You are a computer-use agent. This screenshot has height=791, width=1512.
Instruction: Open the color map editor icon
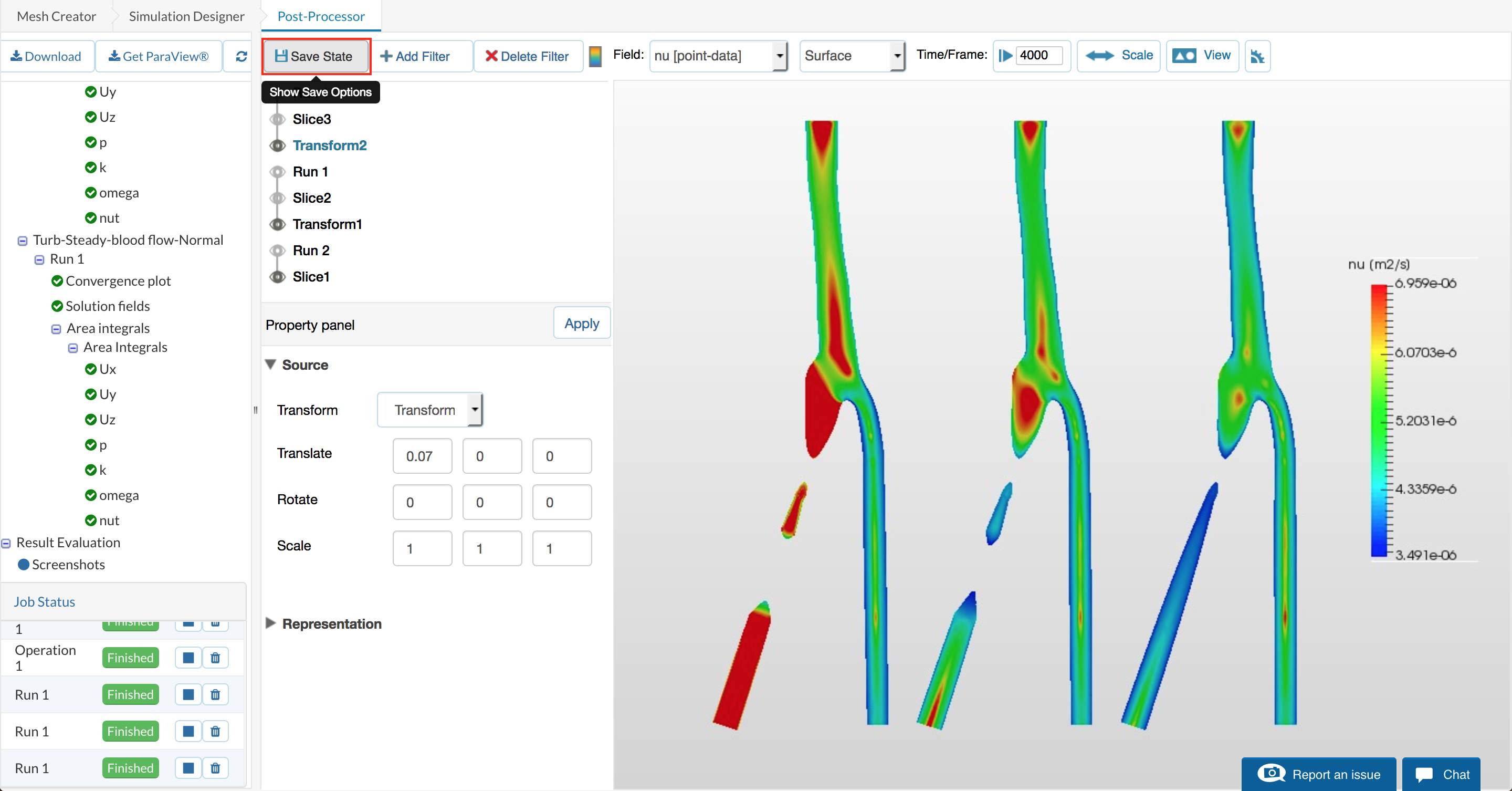point(595,56)
